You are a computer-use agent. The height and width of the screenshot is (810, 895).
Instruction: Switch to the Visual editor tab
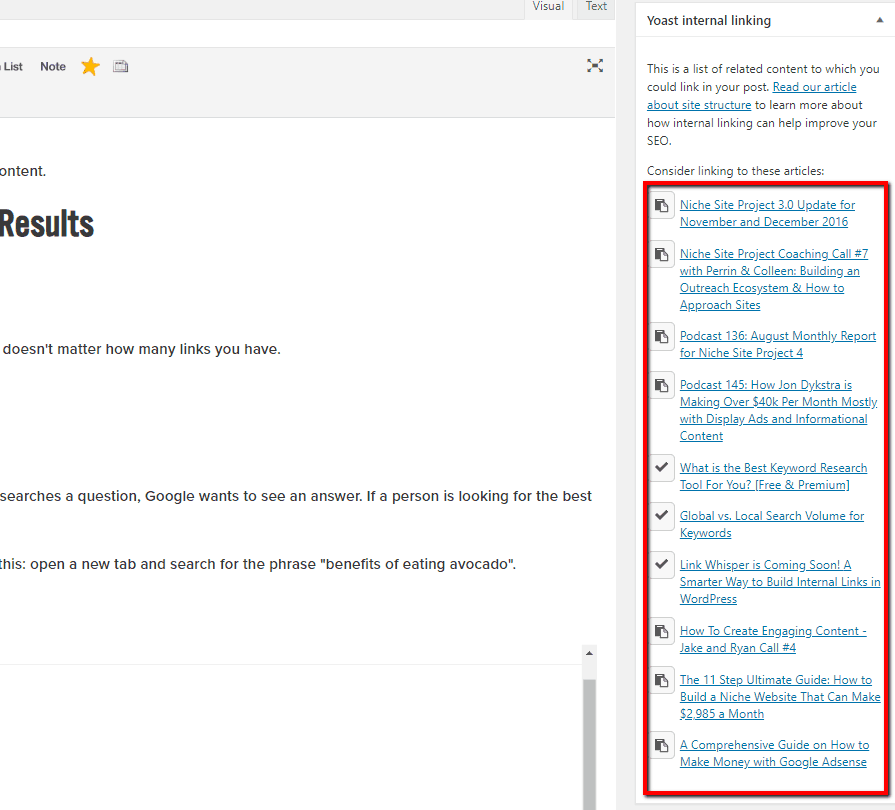[548, 7]
